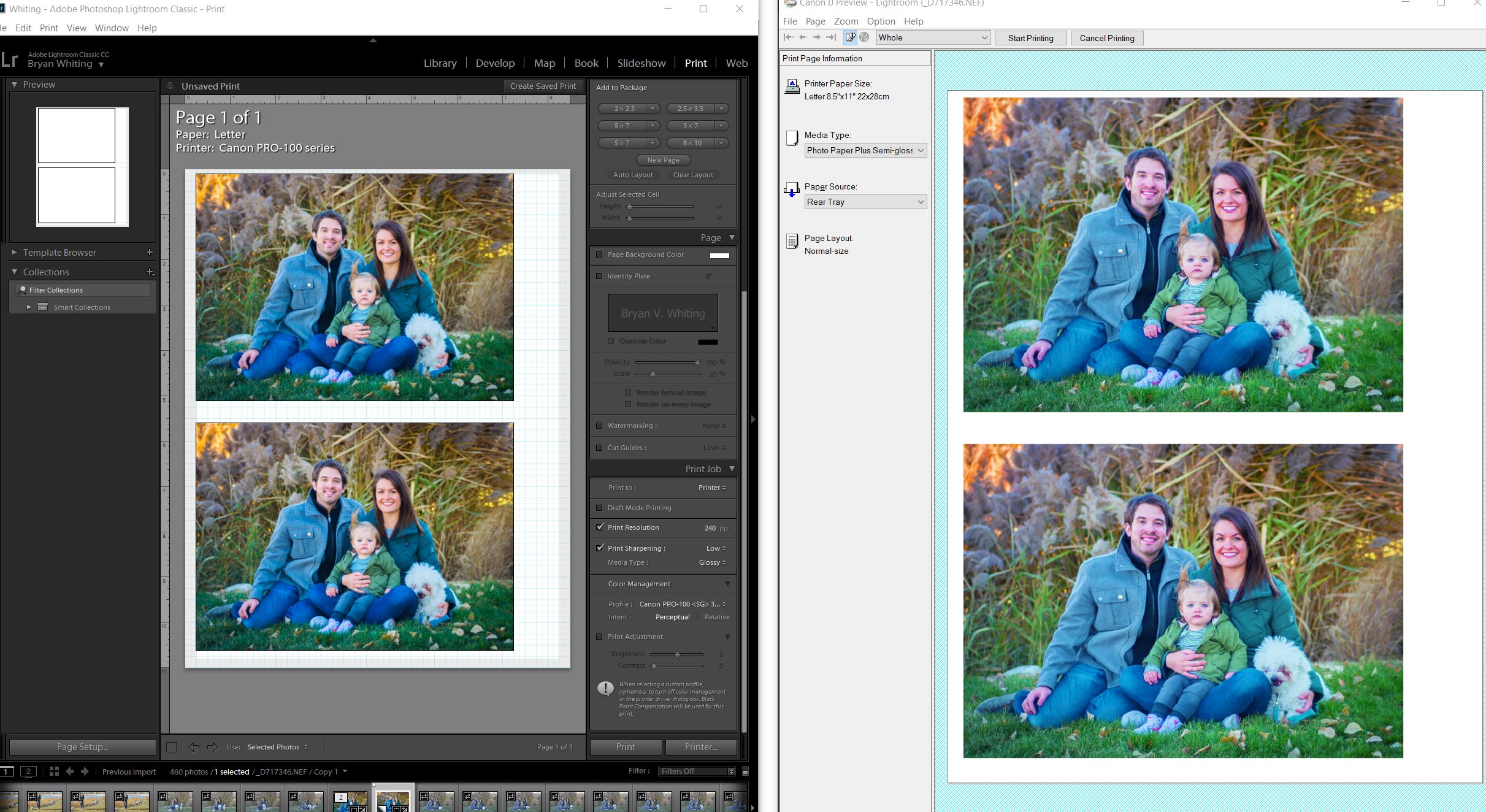Go back arrow in filmstrip bar
Screen dimensions: 1486x812
tap(69, 772)
